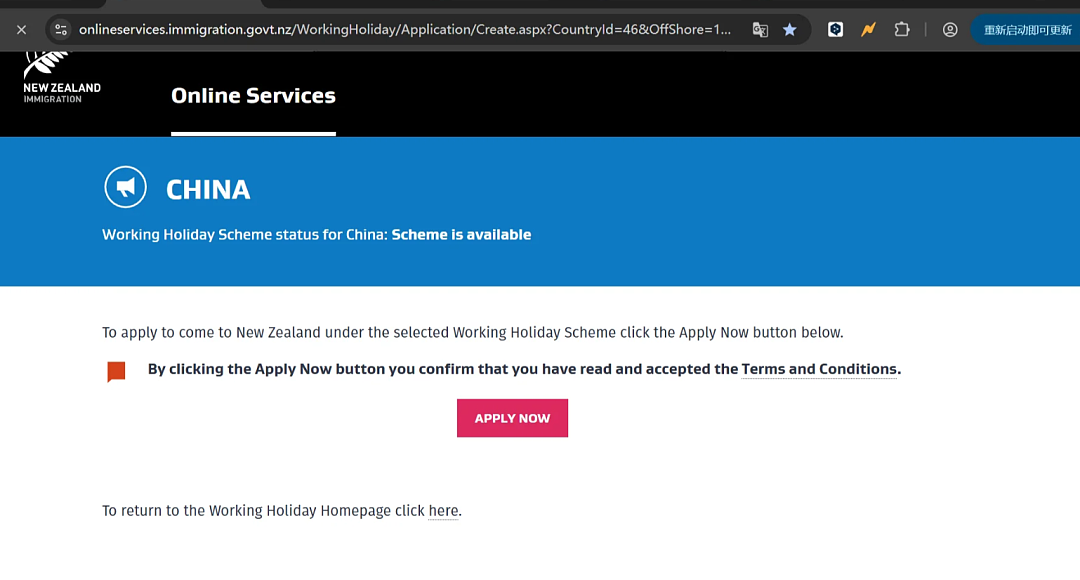
Task: Open the blue cube extension icon
Action: (835, 30)
